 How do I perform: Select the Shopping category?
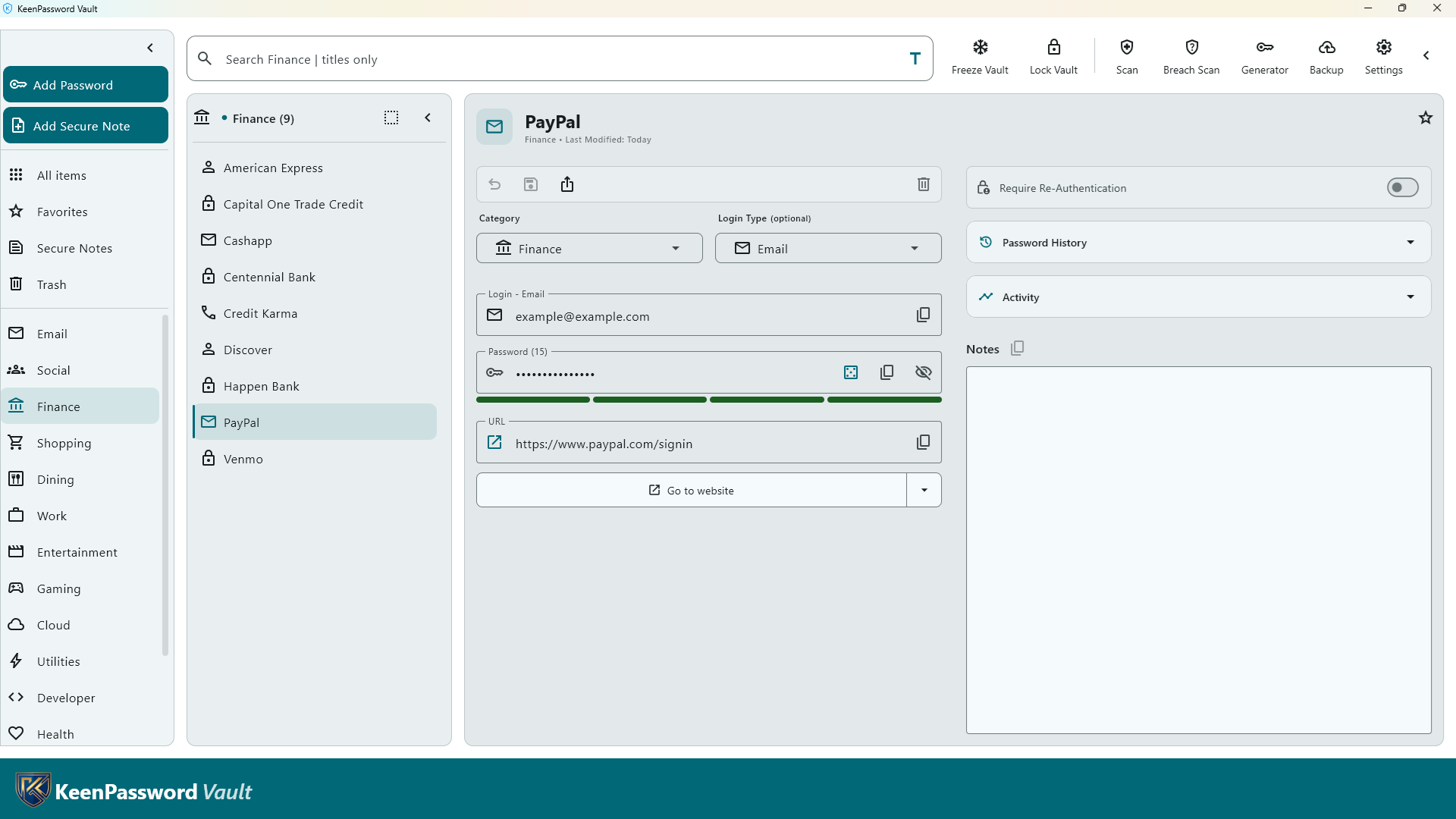click(x=80, y=443)
